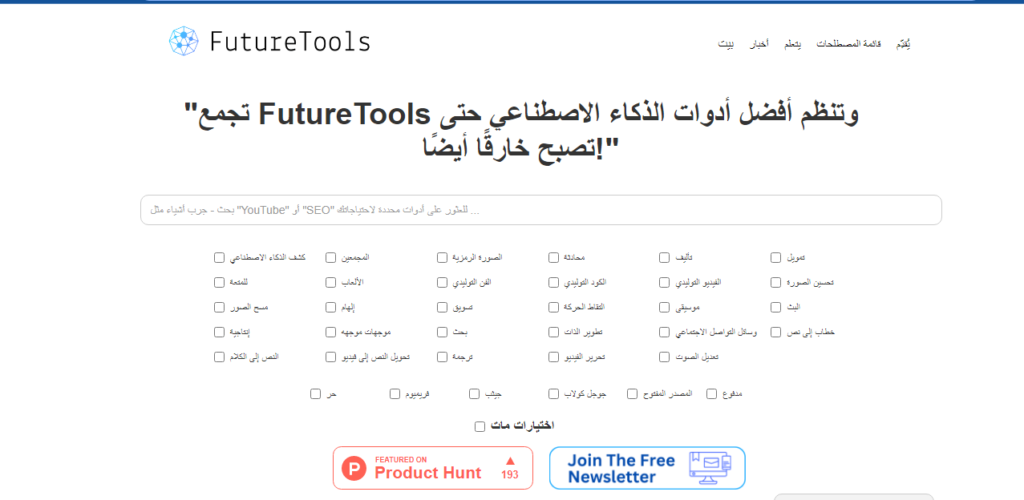
Task: Click the Product Hunt circular P icon
Action: pyautogui.click(x=354, y=467)
